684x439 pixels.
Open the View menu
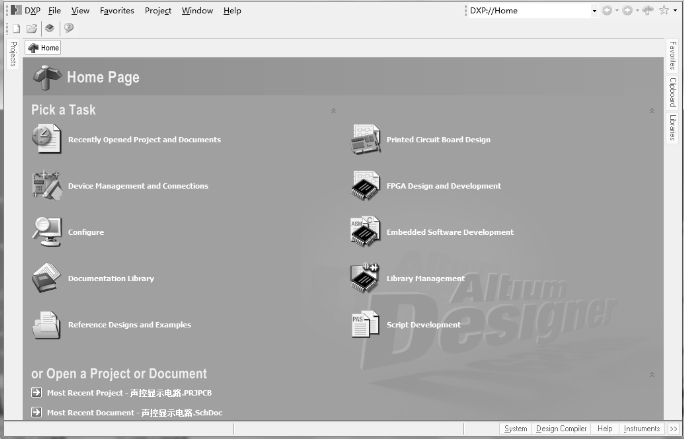(80, 10)
